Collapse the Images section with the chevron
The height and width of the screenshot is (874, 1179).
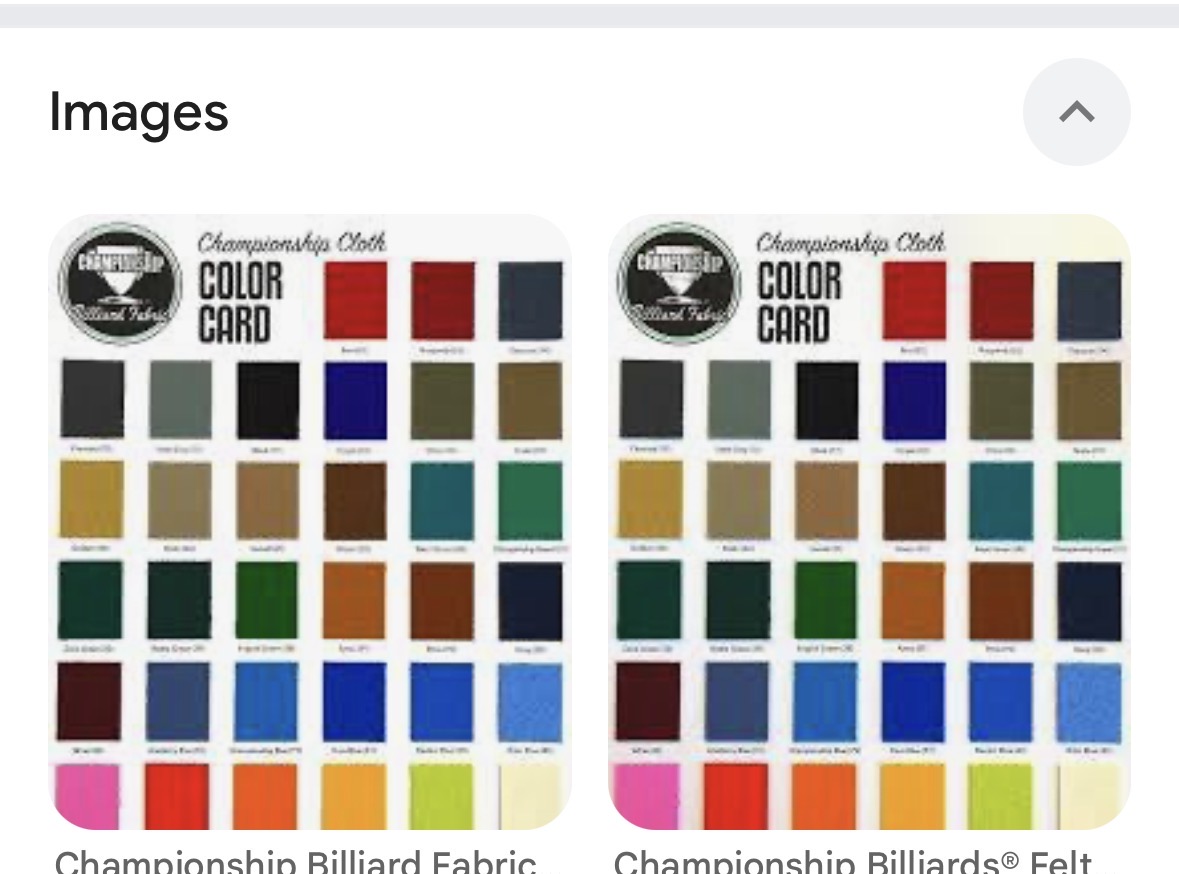(x=1076, y=112)
